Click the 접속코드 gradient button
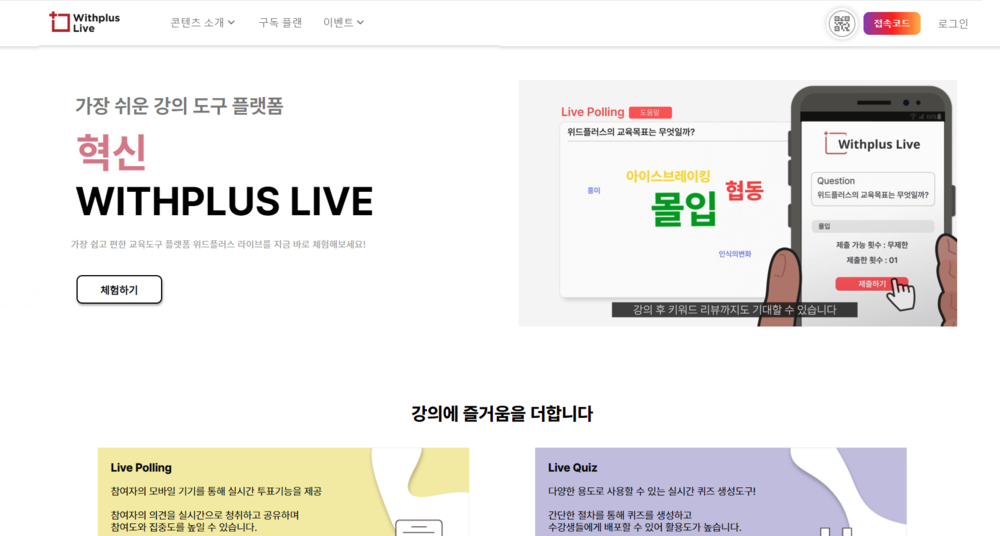Image resolution: width=1000 pixels, height=536 pixels. click(892, 24)
